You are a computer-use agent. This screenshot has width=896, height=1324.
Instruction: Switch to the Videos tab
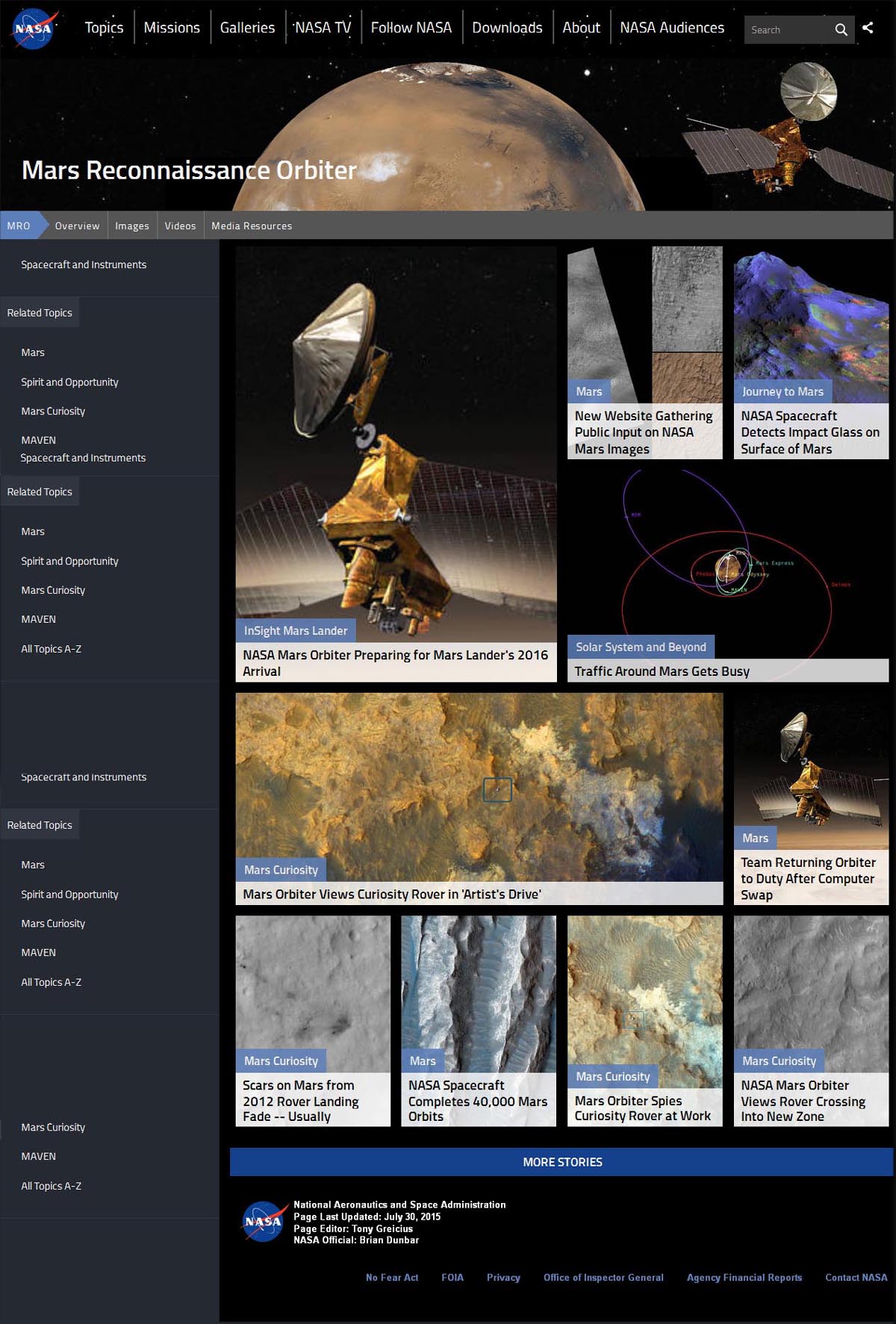(180, 226)
